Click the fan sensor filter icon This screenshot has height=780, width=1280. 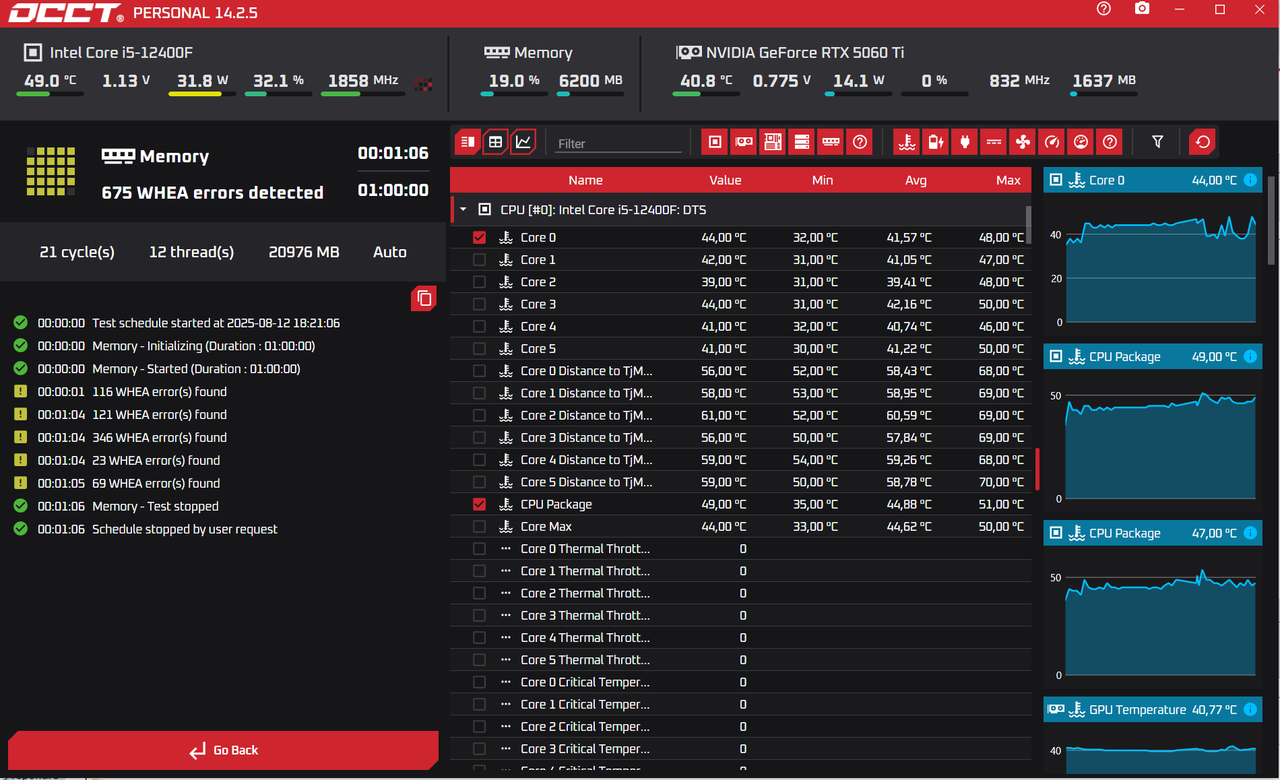(x=1022, y=142)
